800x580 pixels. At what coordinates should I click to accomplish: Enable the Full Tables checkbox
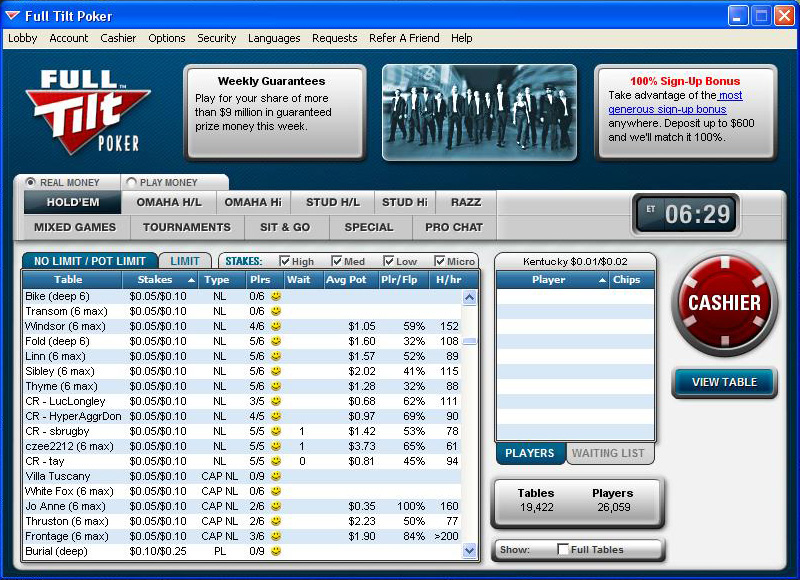[x=563, y=549]
